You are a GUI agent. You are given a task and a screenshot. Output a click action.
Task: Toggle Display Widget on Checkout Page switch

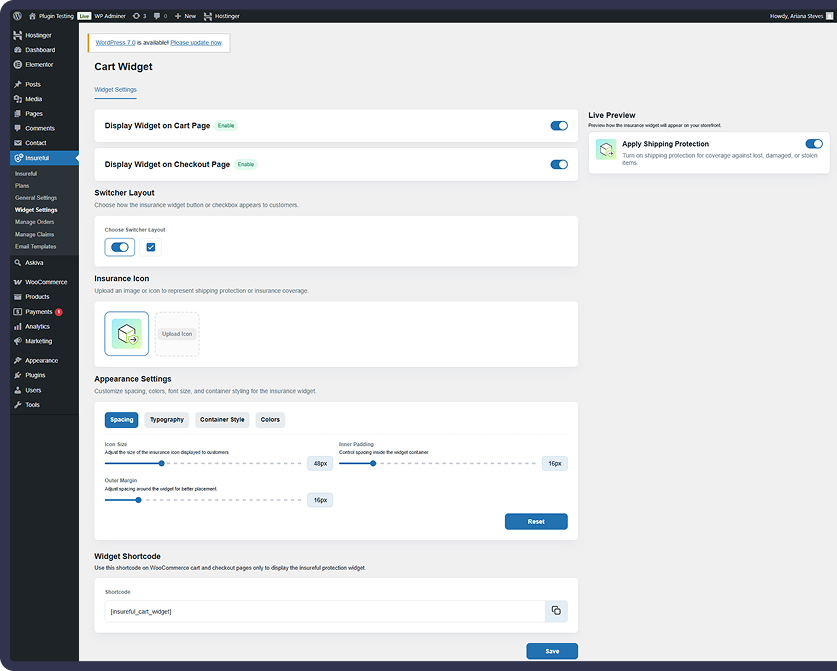tap(559, 164)
